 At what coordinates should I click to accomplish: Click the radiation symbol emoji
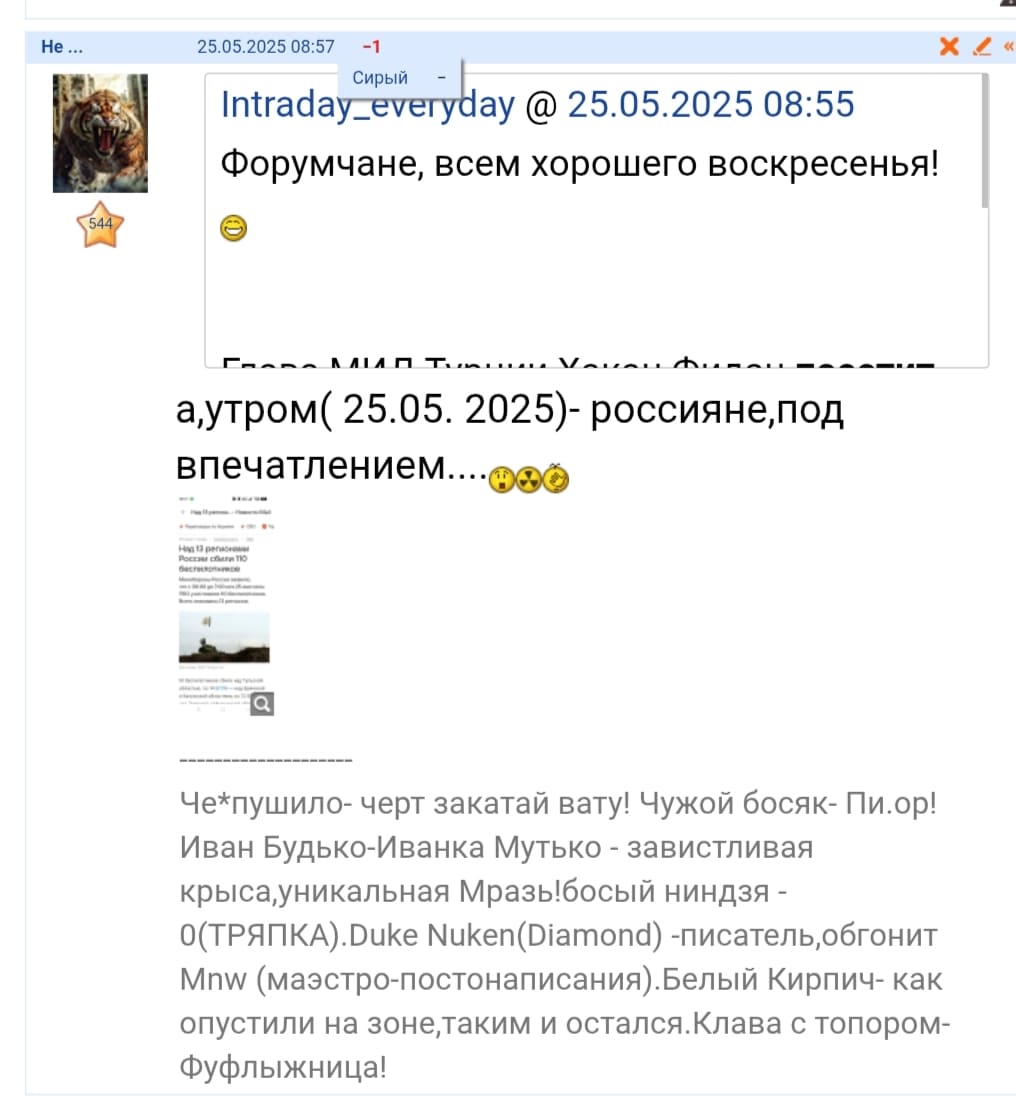pos(529,480)
